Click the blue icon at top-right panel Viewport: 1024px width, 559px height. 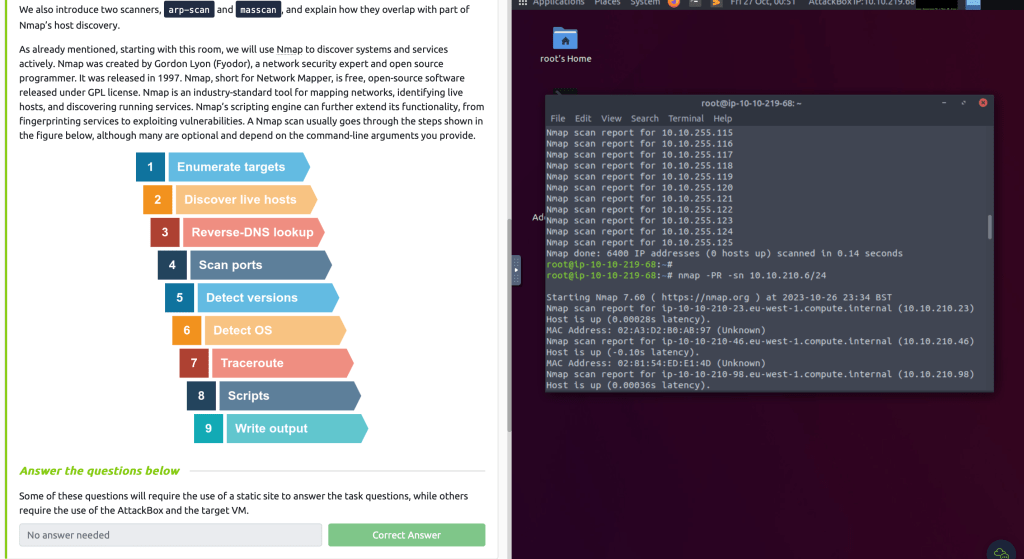pos(972,4)
